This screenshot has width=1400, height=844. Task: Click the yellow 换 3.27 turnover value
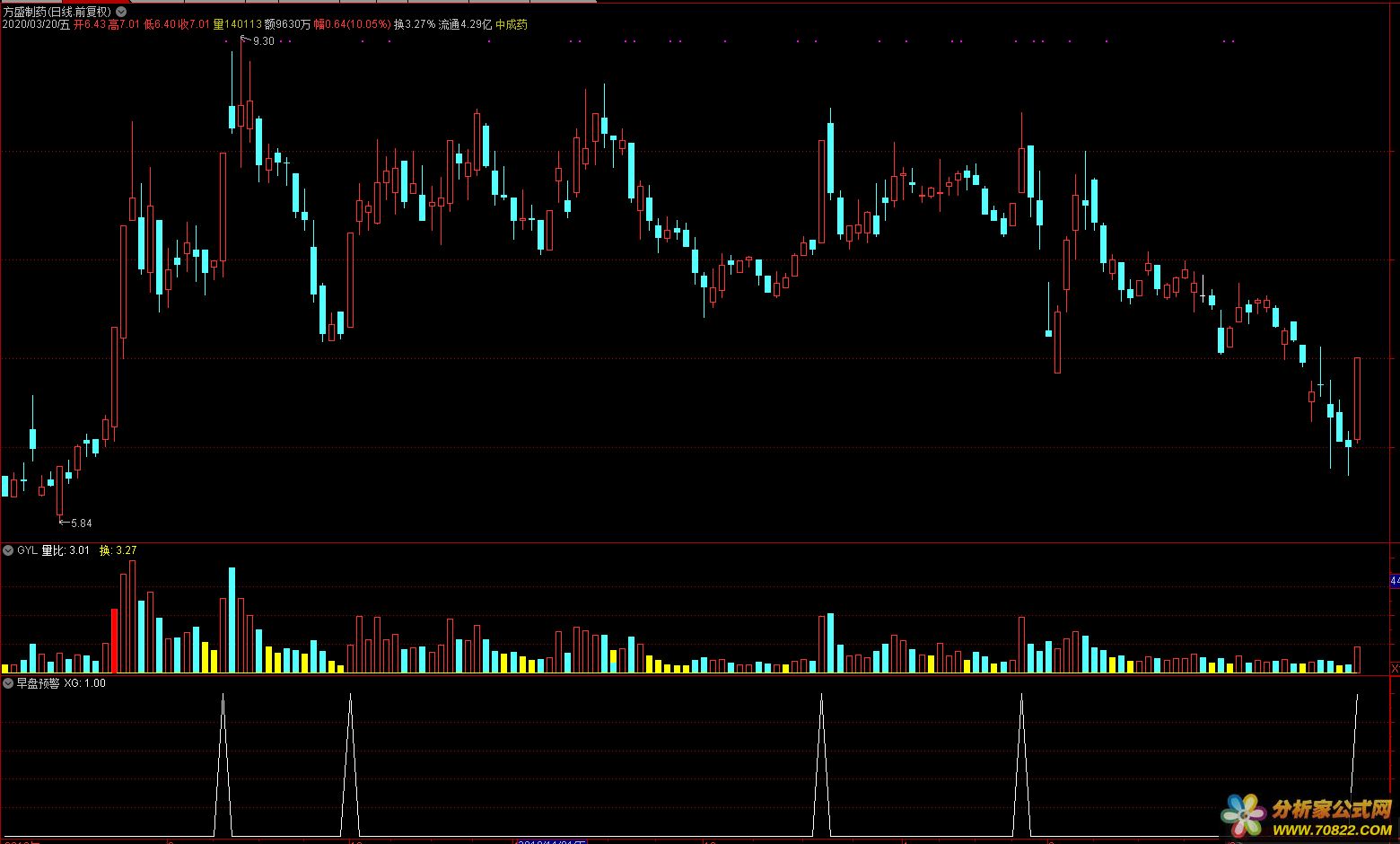[118, 550]
